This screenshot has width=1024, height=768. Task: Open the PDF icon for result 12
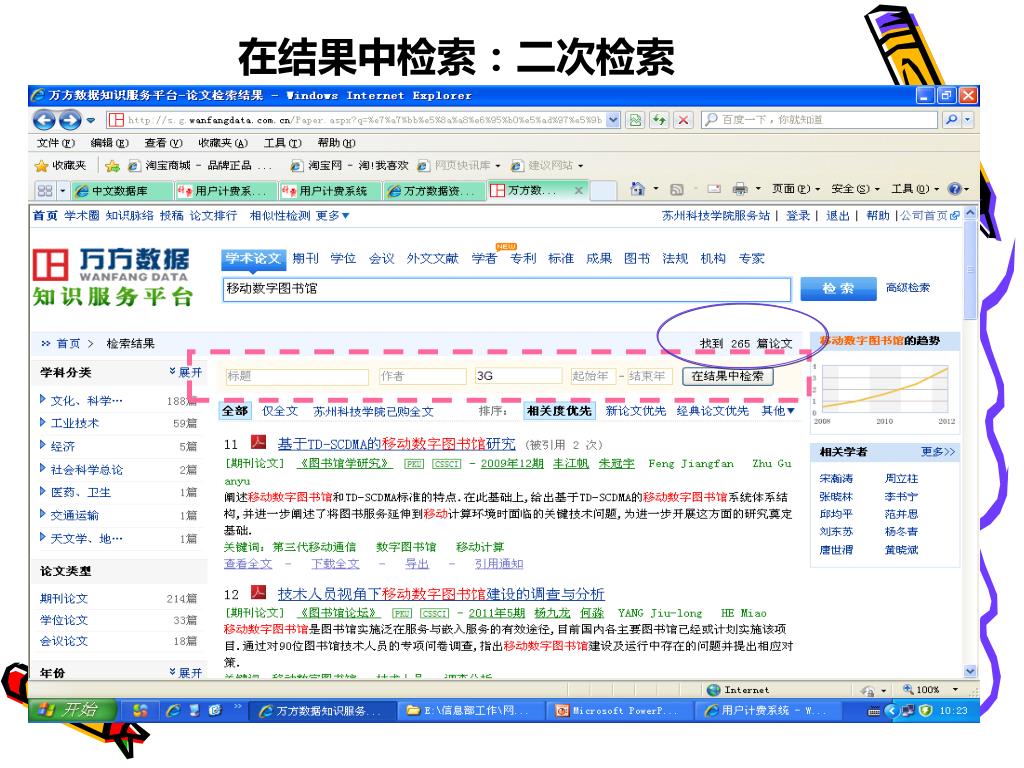[x=259, y=592]
